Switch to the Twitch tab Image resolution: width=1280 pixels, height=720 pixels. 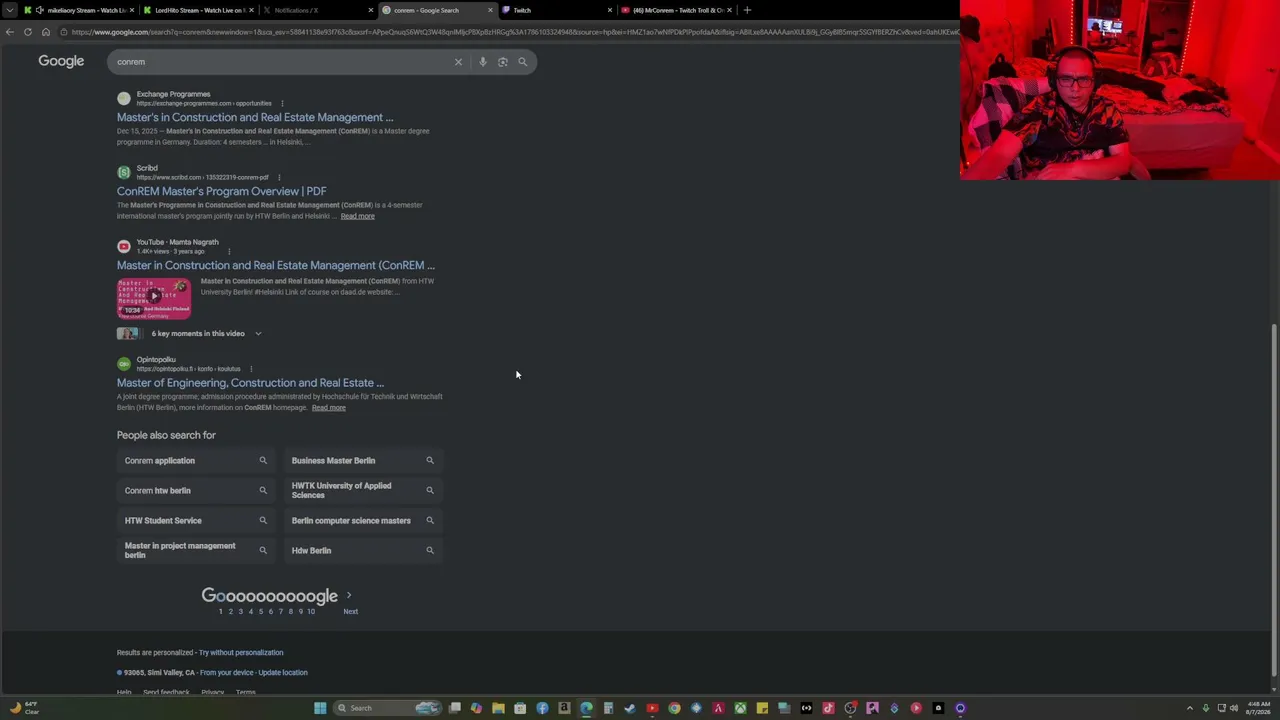pyautogui.click(x=555, y=10)
